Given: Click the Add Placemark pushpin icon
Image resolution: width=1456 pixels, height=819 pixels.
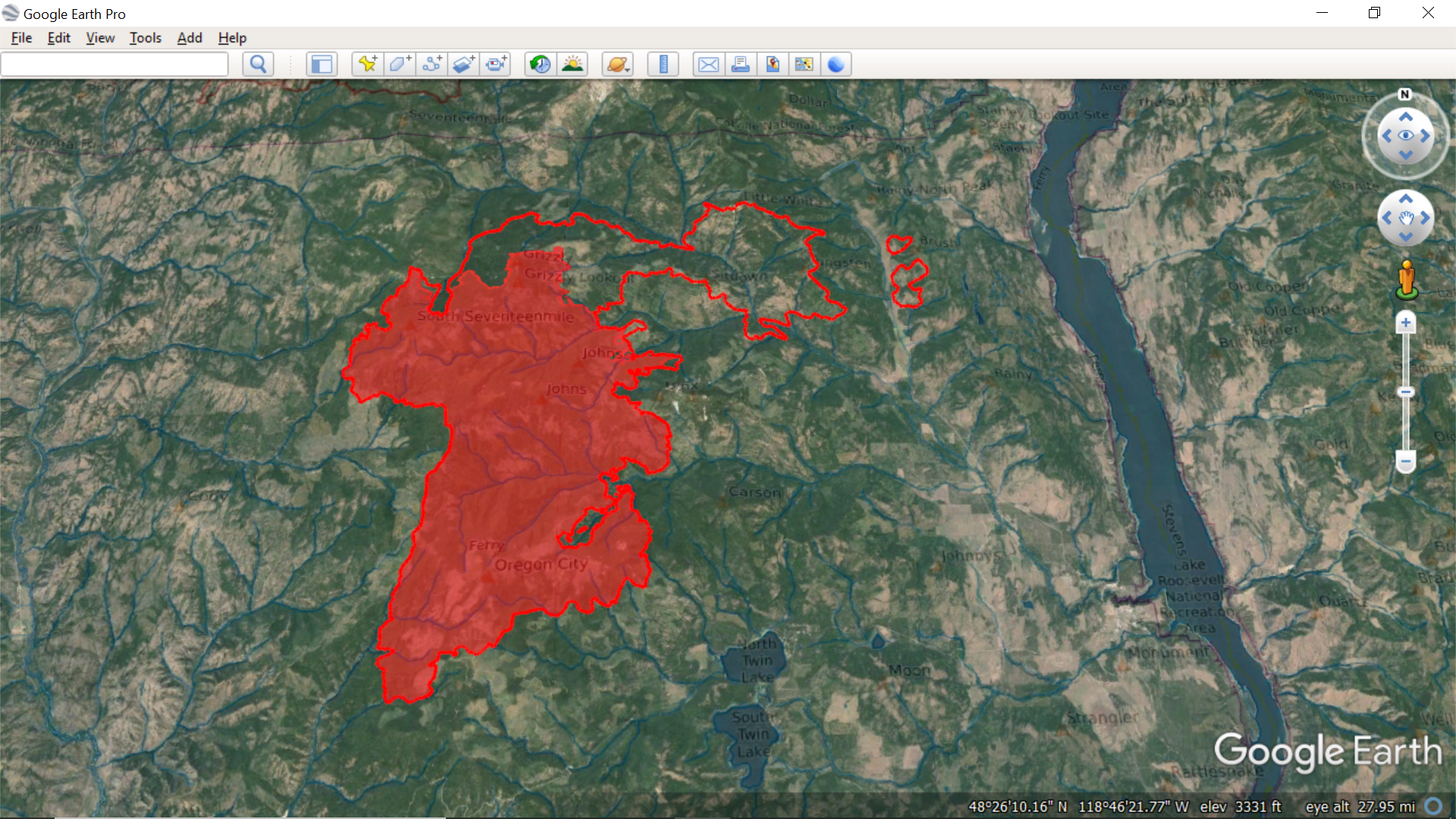Looking at the screenshot, I should 368,64.
